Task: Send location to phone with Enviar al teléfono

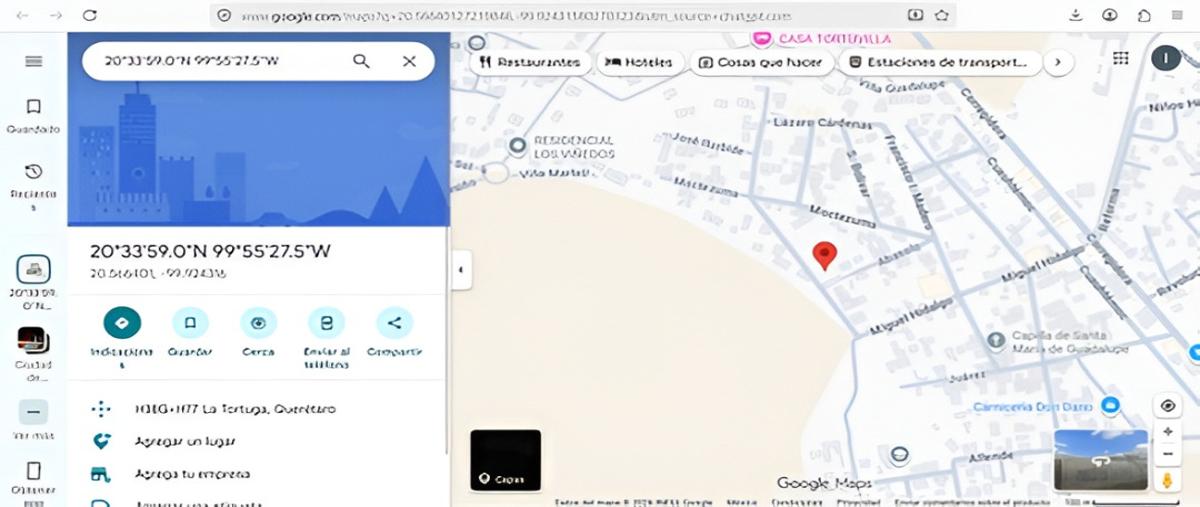Action: point(326,323)
